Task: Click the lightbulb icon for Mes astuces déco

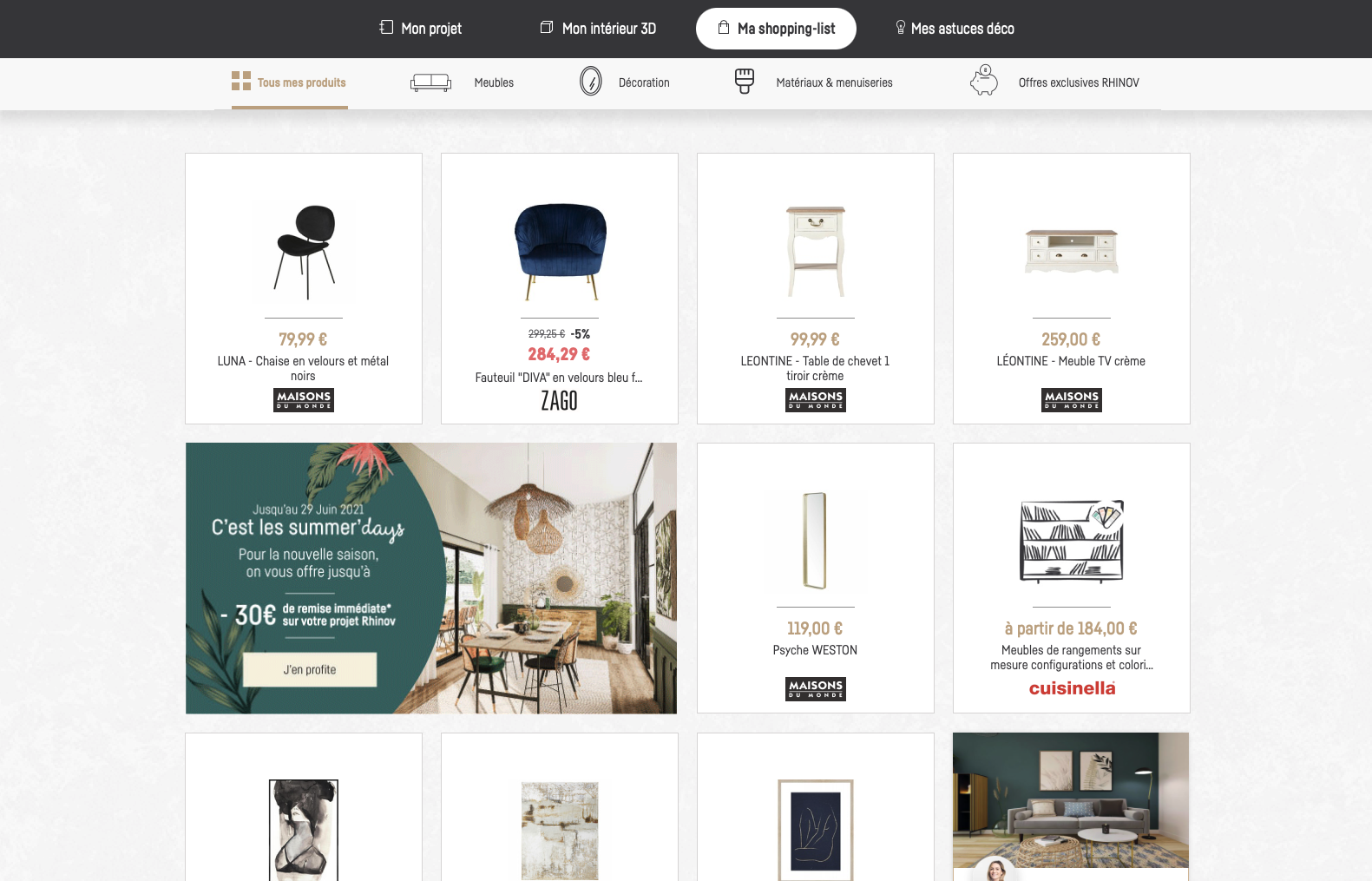Action: pos(901,27)
